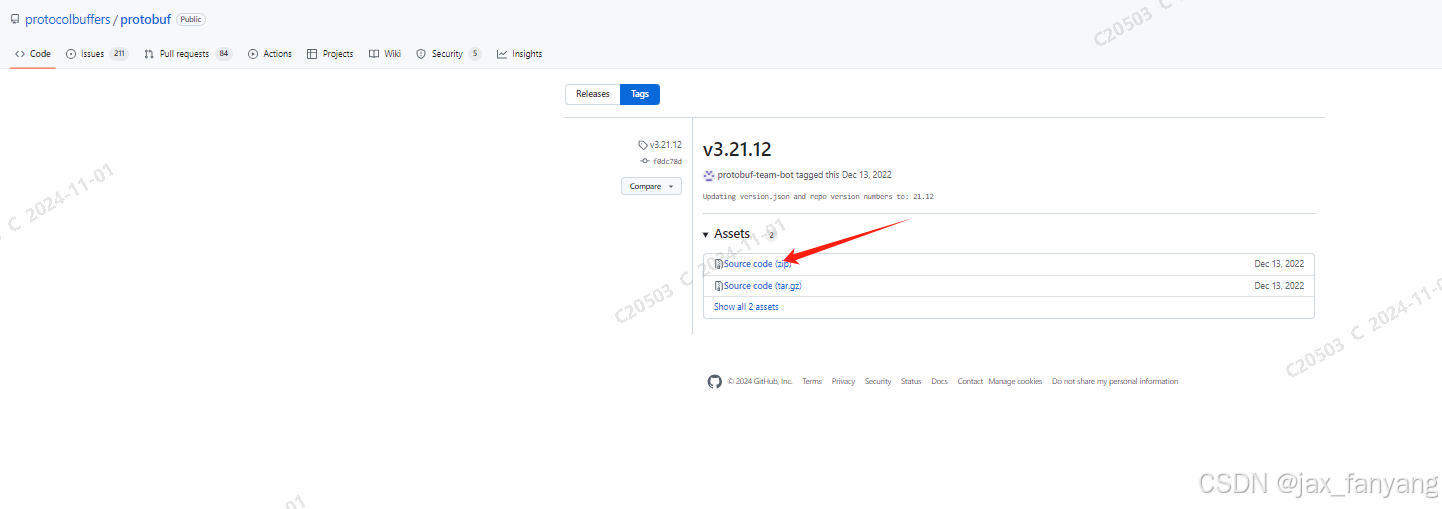1442x509 pixels.
Task: Click the tag icon beside v3.21.12
Action: coord(643,145)
